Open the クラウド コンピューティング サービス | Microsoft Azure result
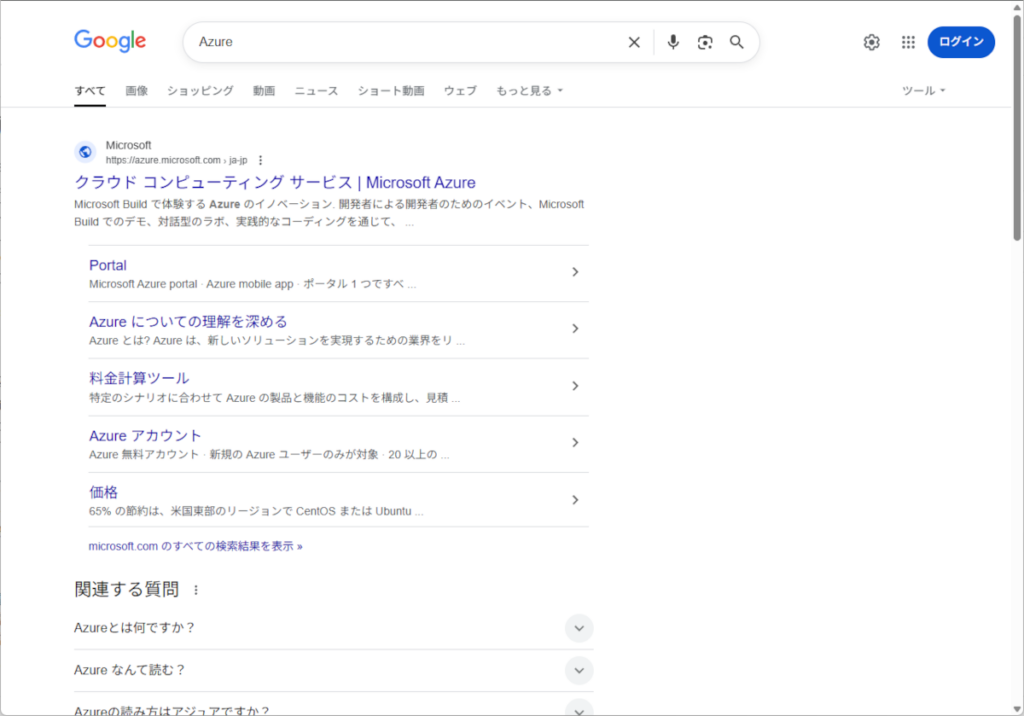The image size is (1024, 716). click(275, 182)
